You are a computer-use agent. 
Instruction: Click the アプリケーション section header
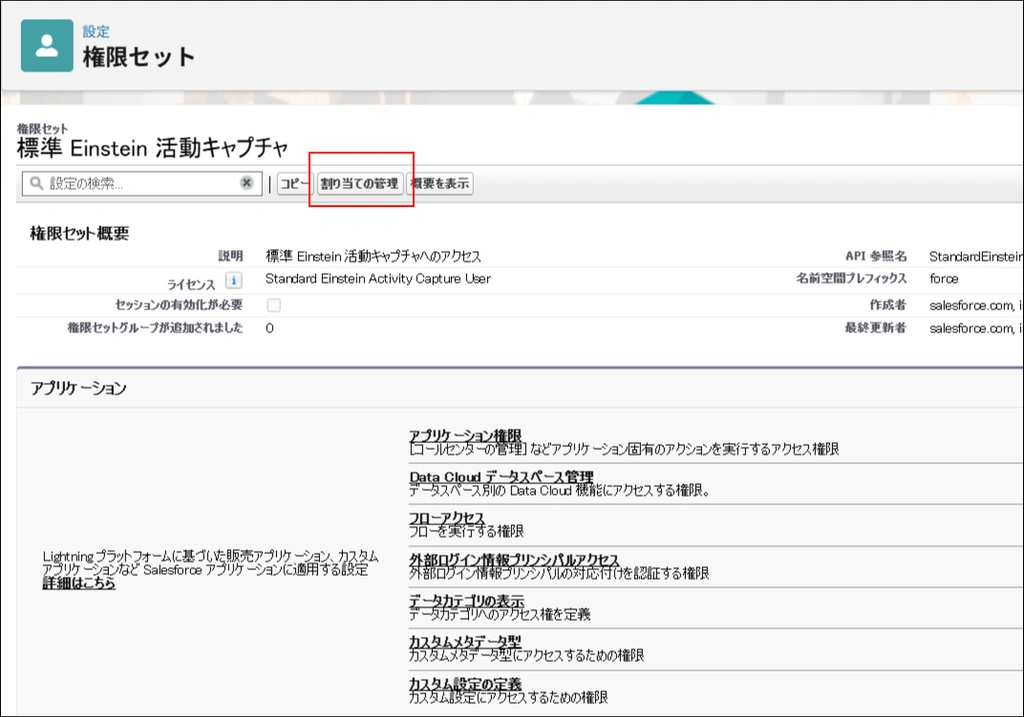click(x=79, y=388)
